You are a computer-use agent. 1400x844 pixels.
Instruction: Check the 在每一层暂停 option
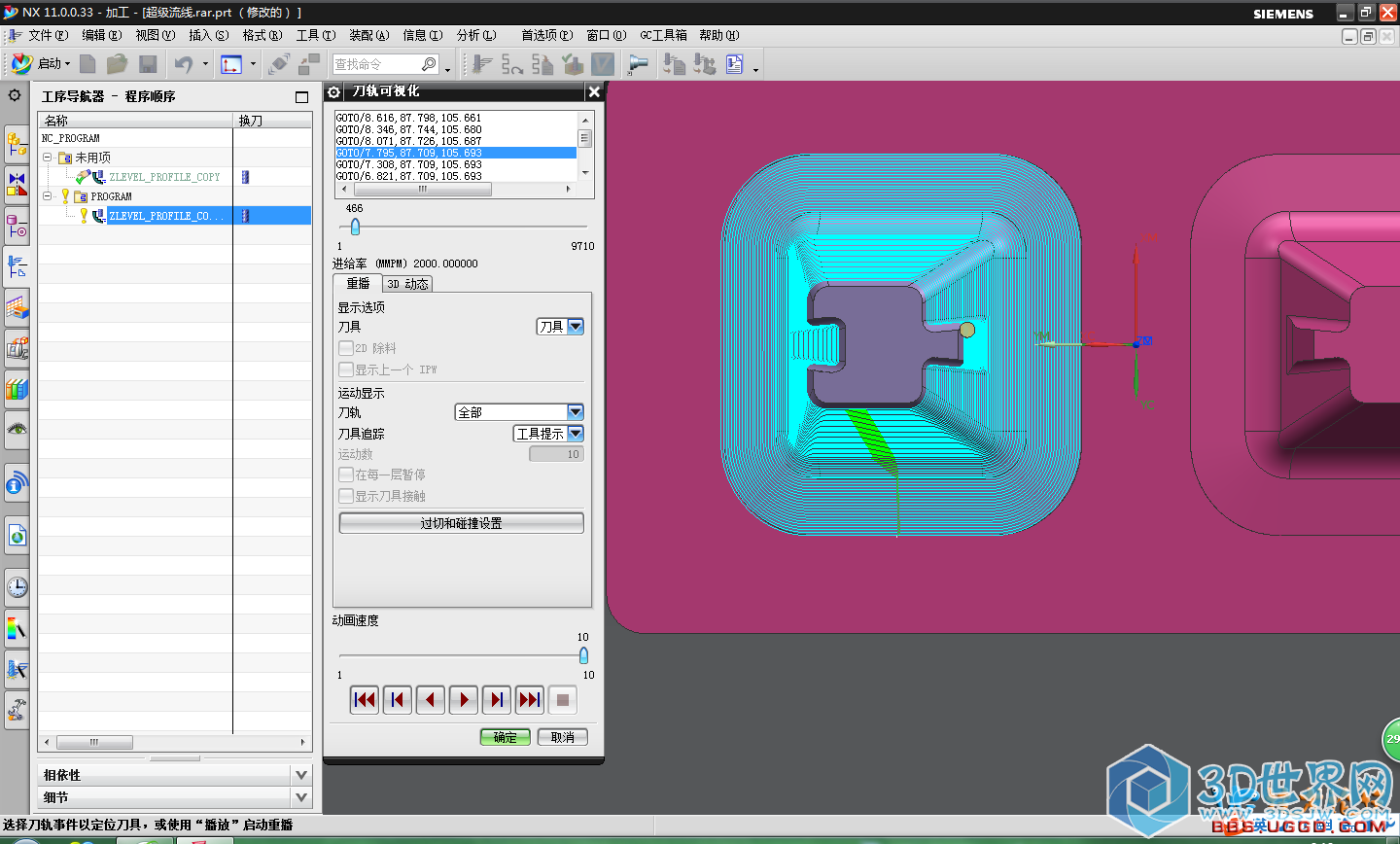tap(345, 475)
